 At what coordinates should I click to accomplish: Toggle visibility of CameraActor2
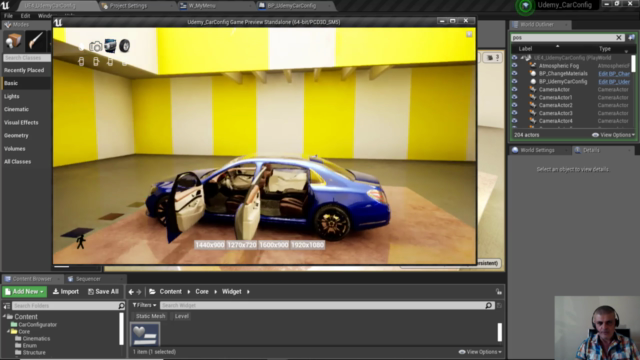point(515,105)
